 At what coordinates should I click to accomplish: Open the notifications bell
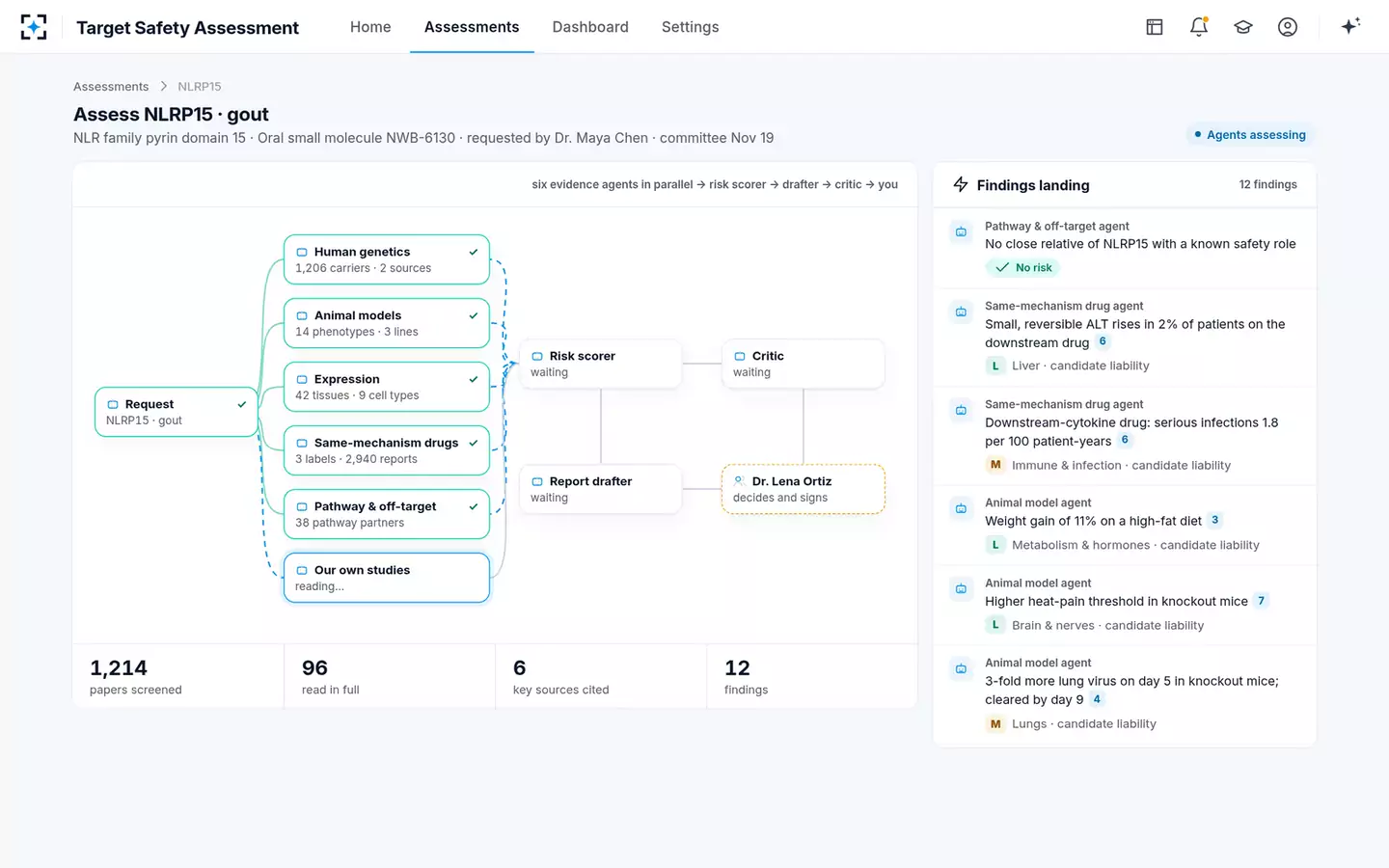click(x=1199, y=27)
